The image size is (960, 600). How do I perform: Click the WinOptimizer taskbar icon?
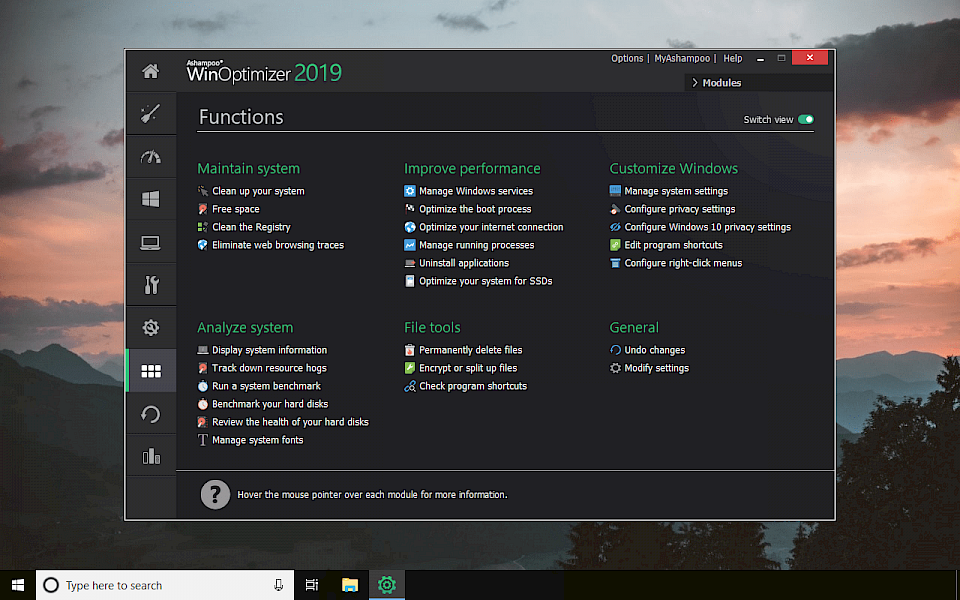pos(387,585)
